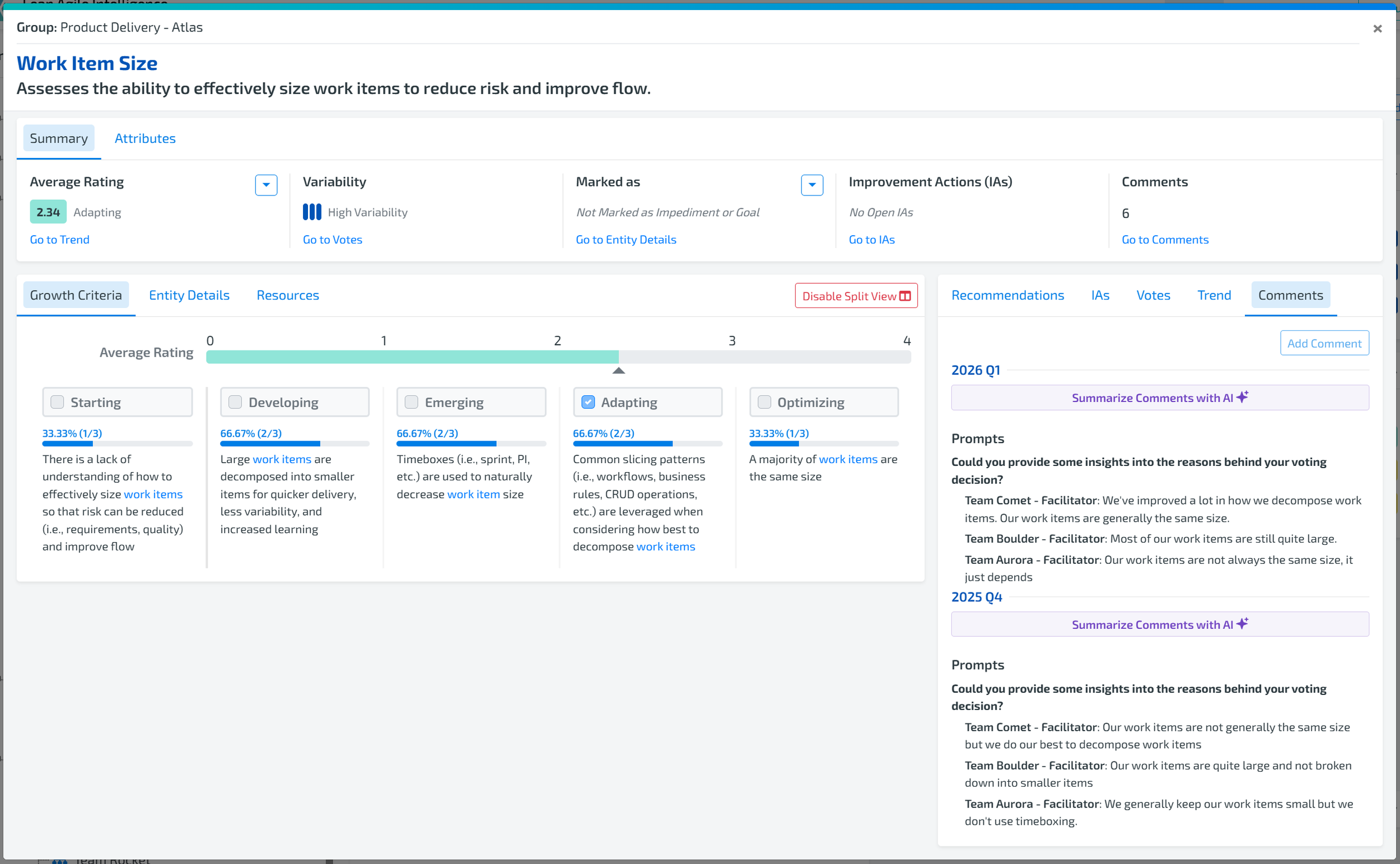Click the Average Rating progress bar
Screen dimensions: 1400x864
pyautogui.click(x=558, y=357)
